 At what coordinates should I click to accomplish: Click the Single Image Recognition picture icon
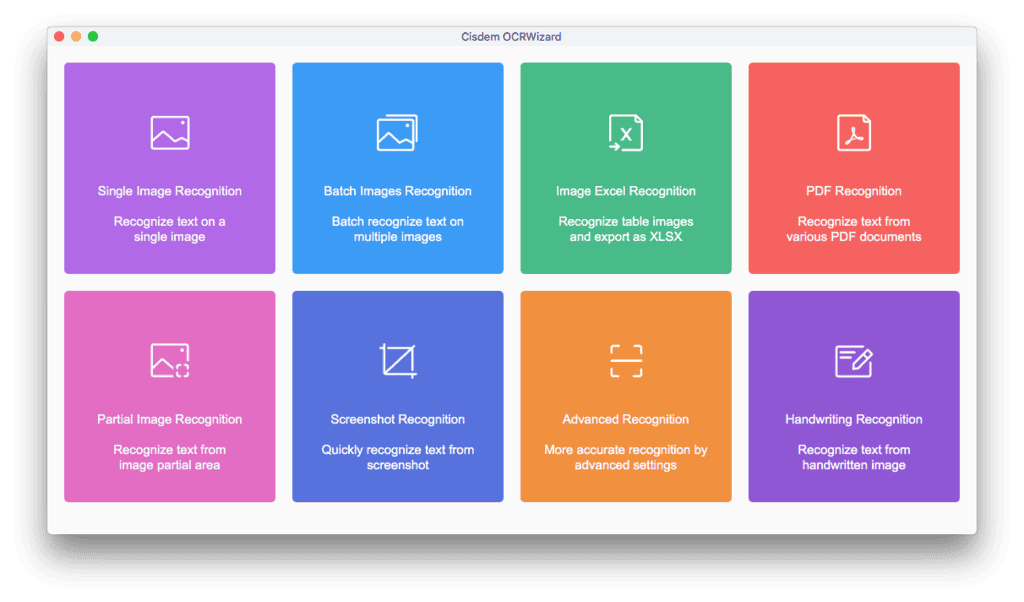coord(170,133)
